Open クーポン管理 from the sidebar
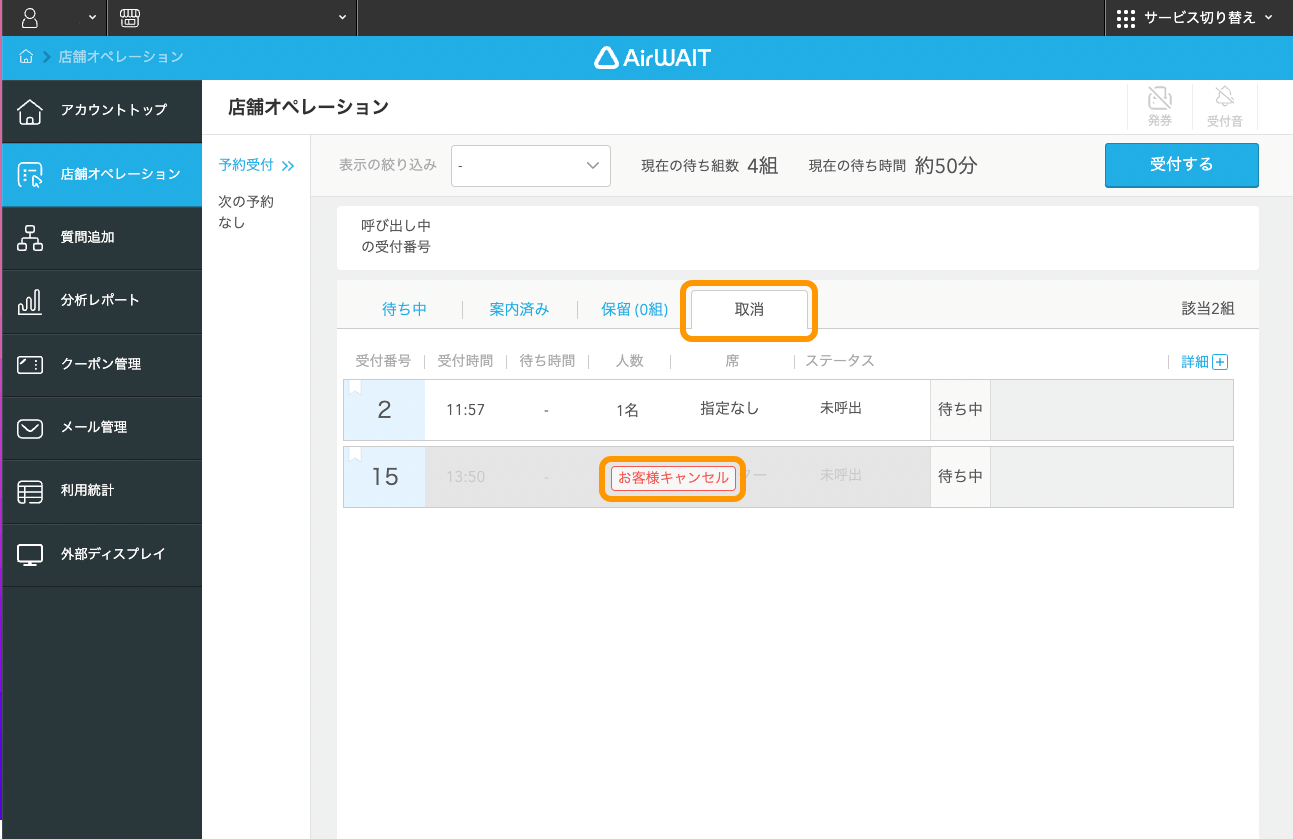This screenshot has width=1293, height=839. pyautogui.click(x=99, y=364)
